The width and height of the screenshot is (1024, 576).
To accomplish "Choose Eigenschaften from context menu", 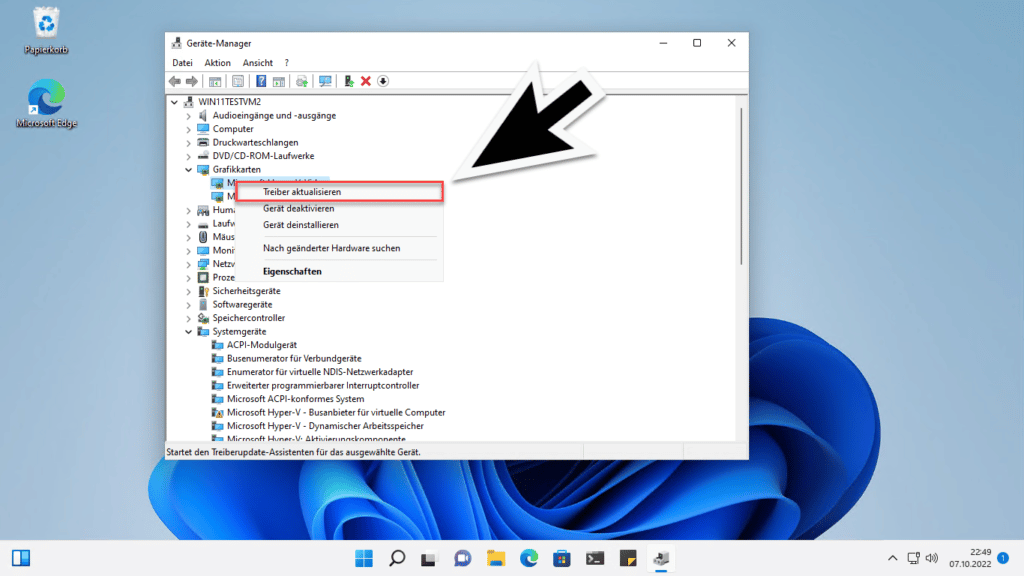I will click(x=340, y=271).
